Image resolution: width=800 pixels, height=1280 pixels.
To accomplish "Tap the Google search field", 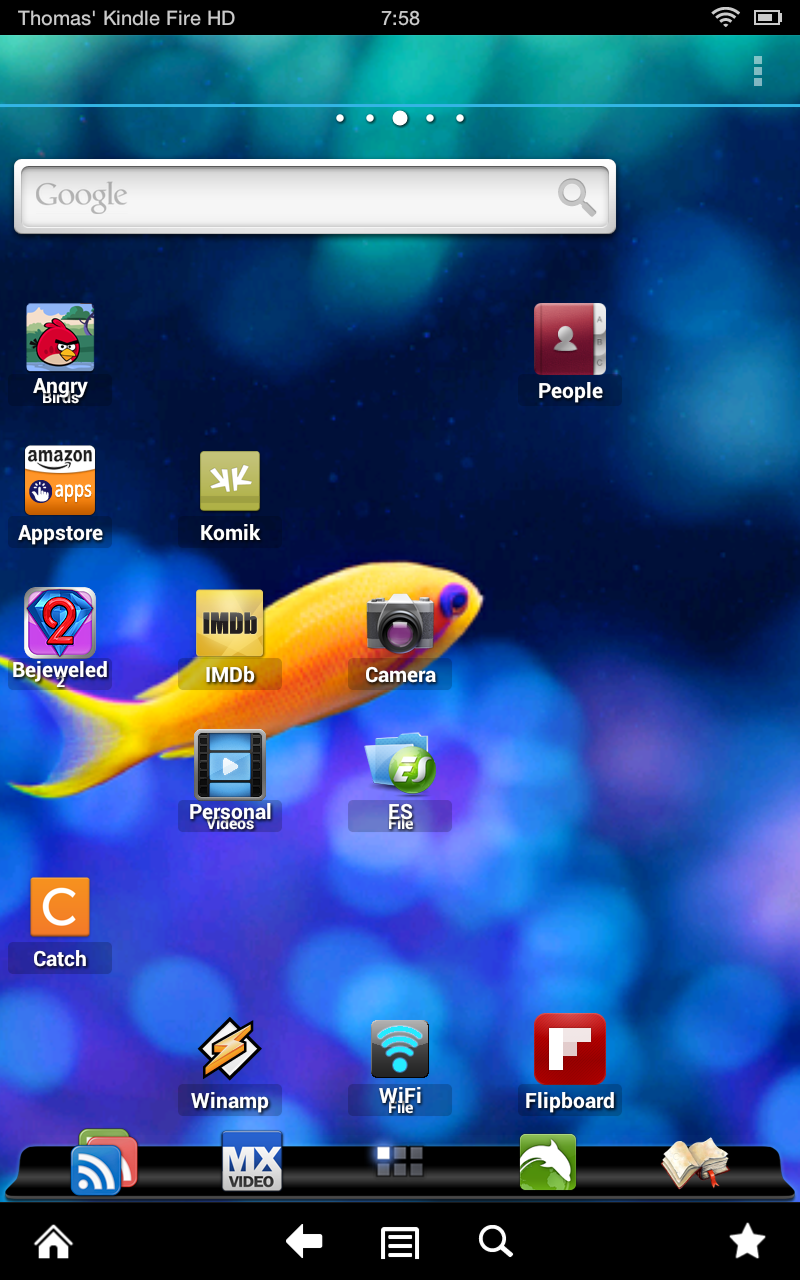I will pyautogui.click(x=315, y=196).
